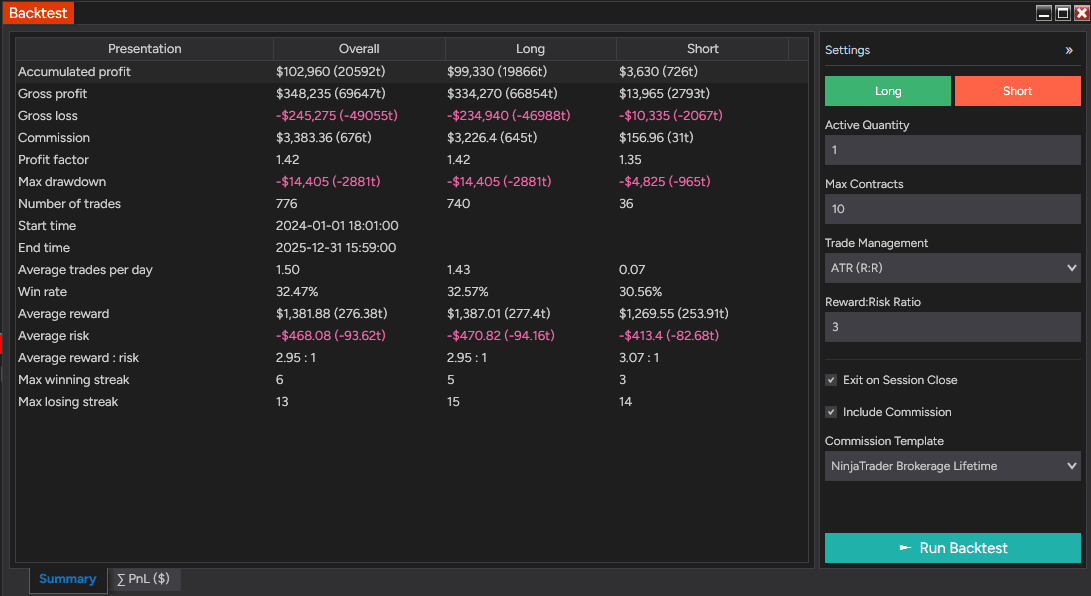Select the End time row label
This screenshot has height=596, width=1091.
click(x=44, y=248)
